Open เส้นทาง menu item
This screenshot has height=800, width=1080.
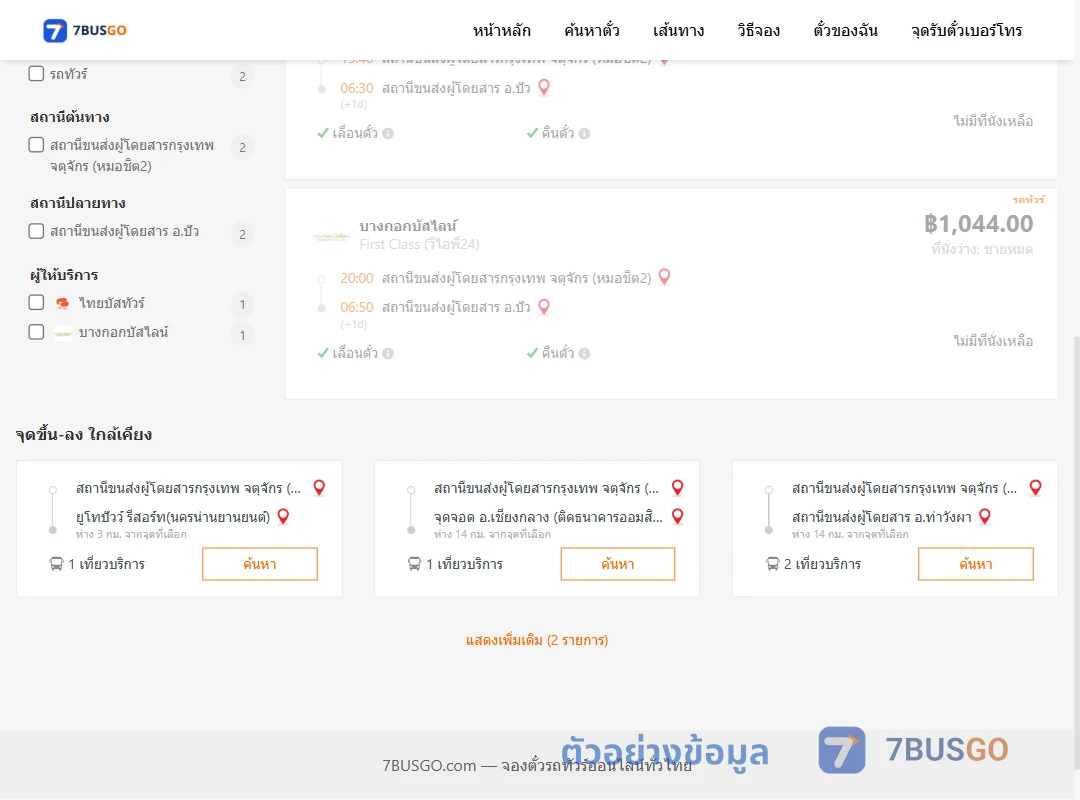pyautogui.click(x=678, y=30)
